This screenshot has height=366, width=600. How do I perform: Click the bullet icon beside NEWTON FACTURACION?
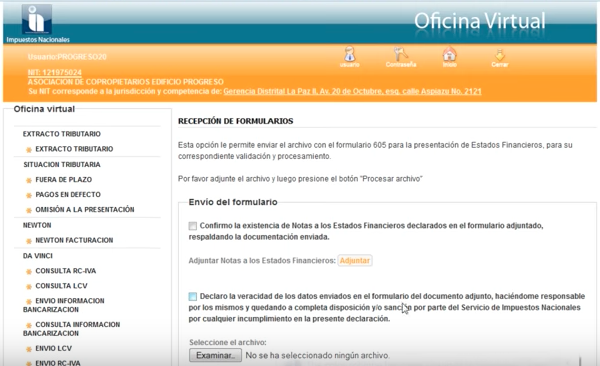29,241
